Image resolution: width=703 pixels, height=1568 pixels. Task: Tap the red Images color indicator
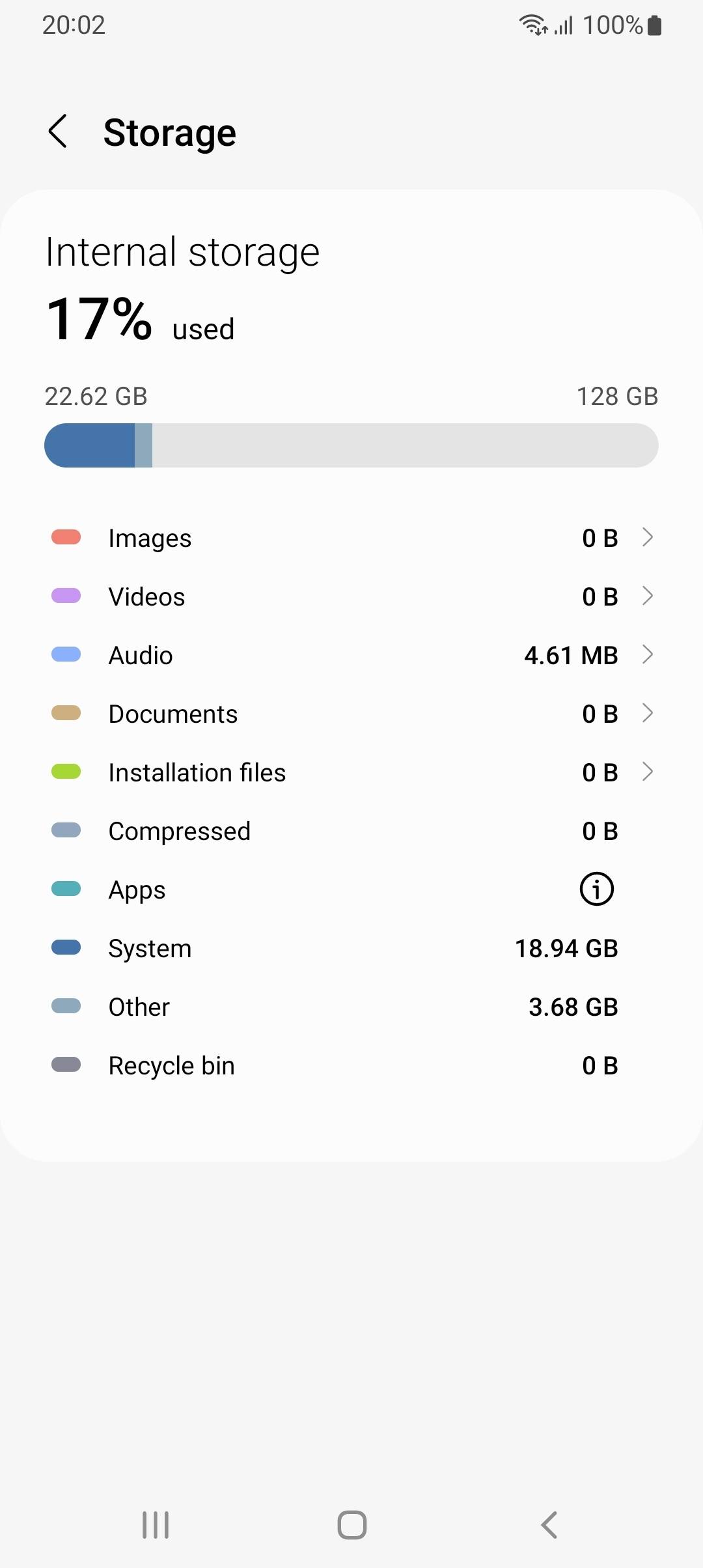[66, 537]
